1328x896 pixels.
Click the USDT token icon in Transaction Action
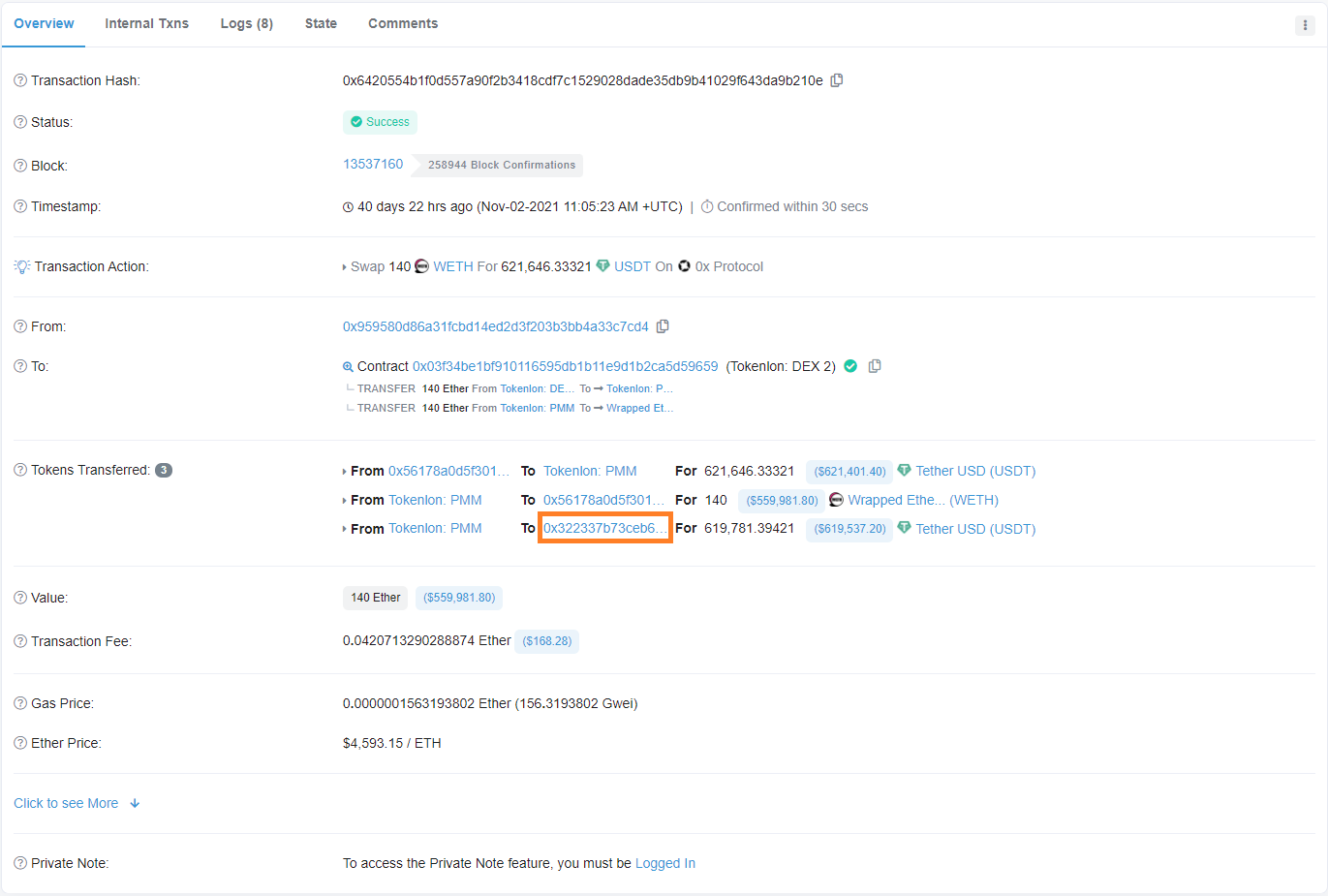(x=602, y=266)
